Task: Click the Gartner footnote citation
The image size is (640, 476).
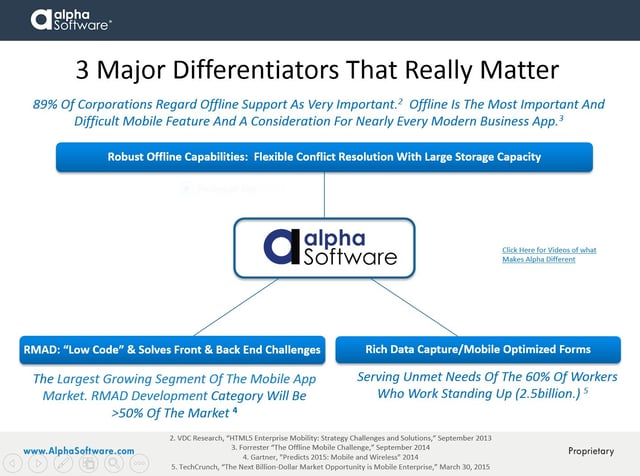Action: click(331, 457)
